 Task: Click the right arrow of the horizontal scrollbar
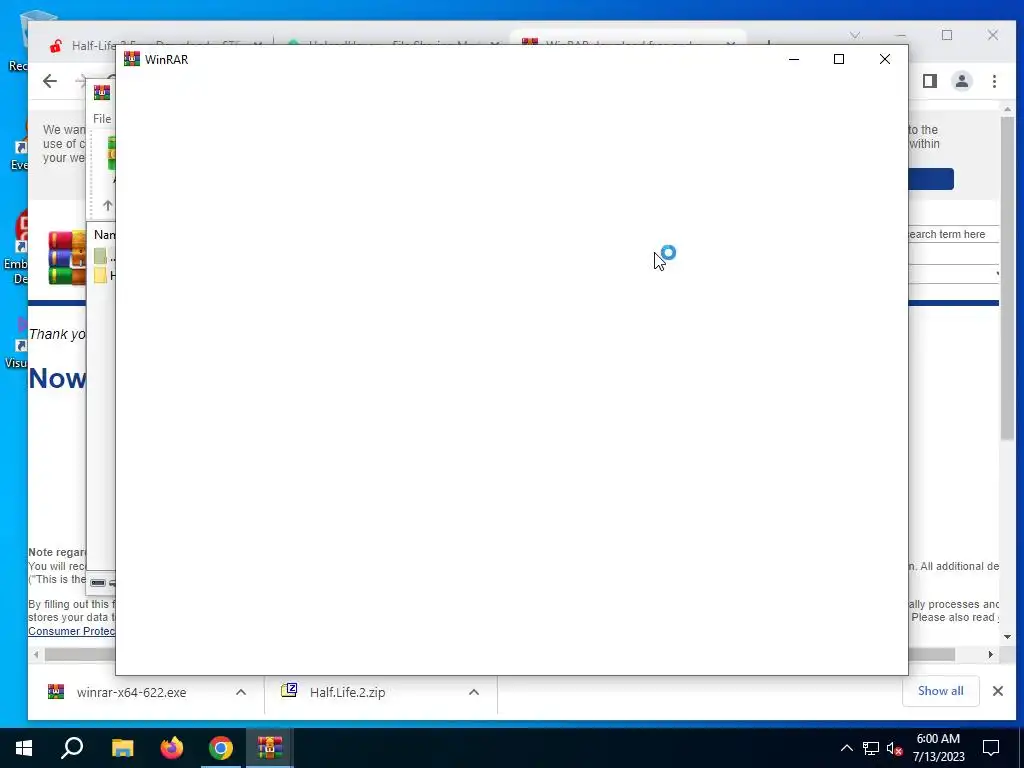[991, 654]
